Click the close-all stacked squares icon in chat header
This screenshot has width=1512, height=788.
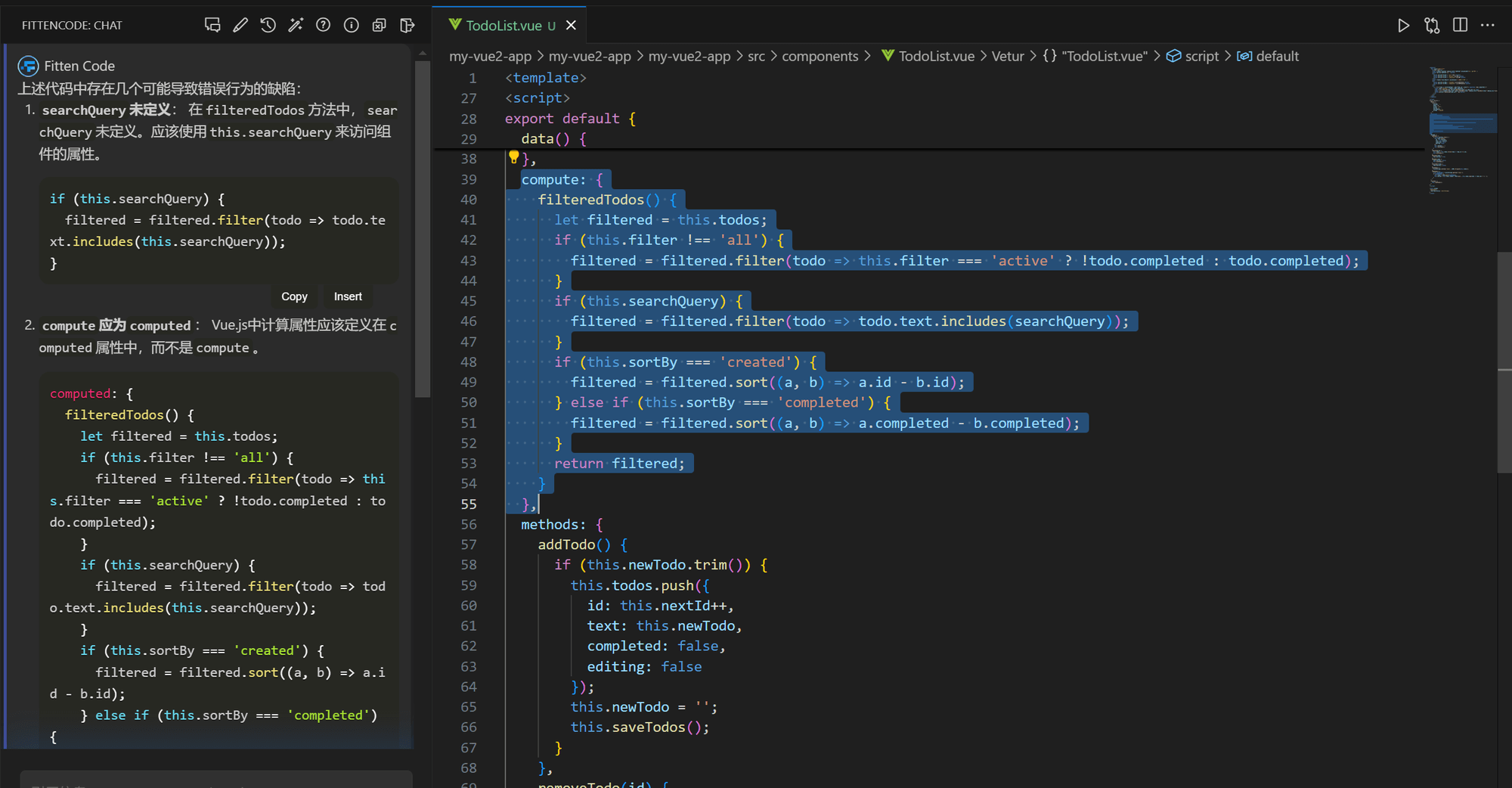(380, 25)
